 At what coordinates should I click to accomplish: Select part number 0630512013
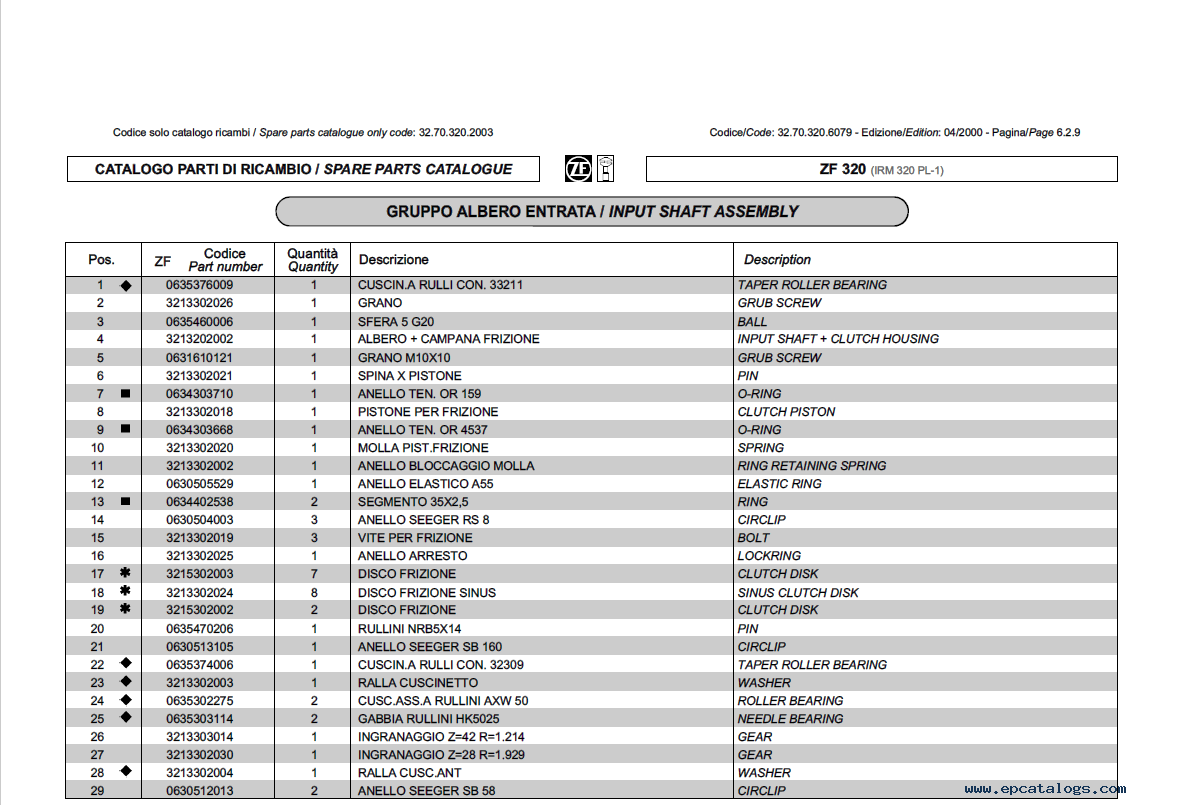point(200,791)
